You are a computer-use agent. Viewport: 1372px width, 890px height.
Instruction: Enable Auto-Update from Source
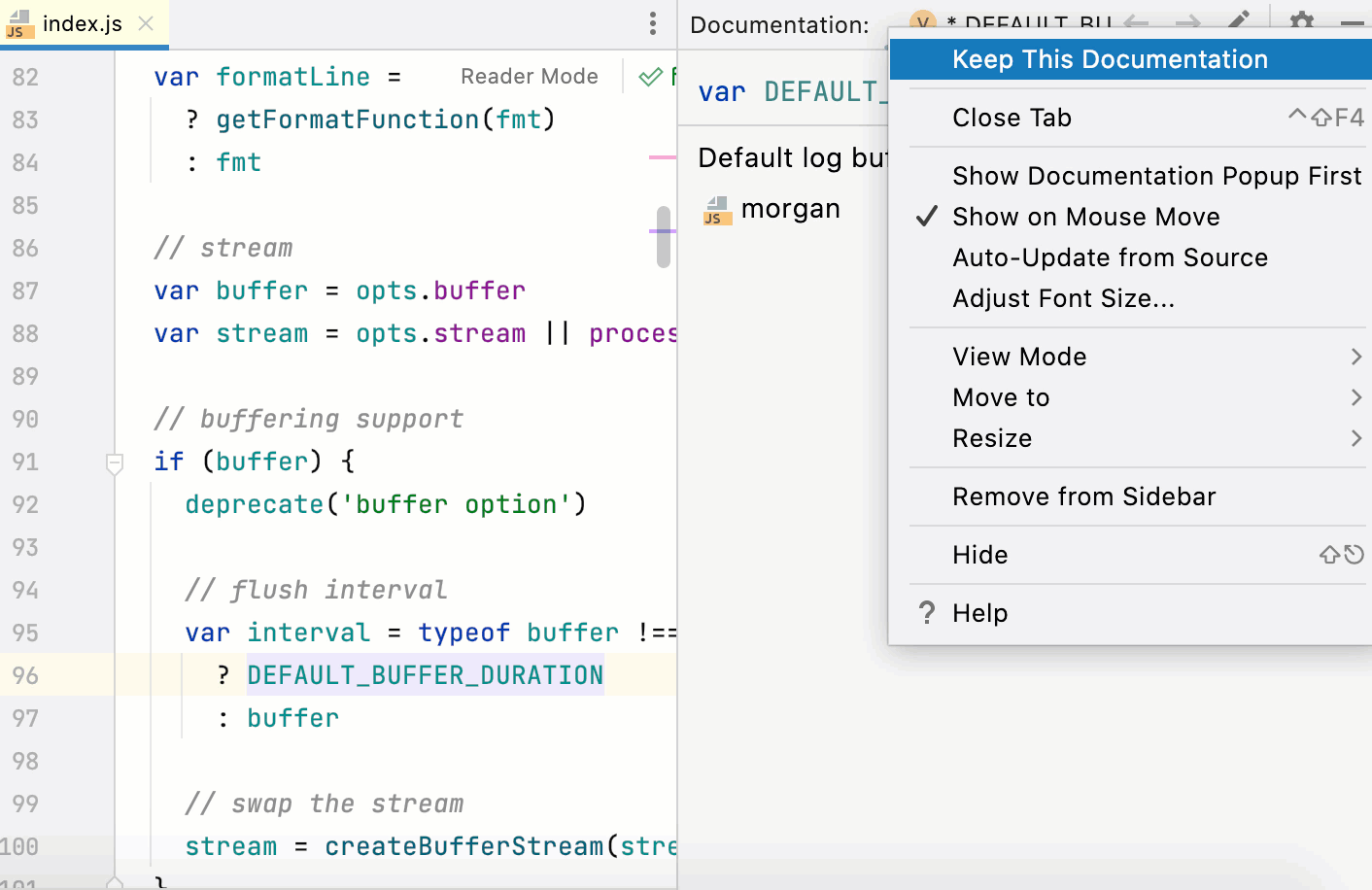pos(1110,257)
